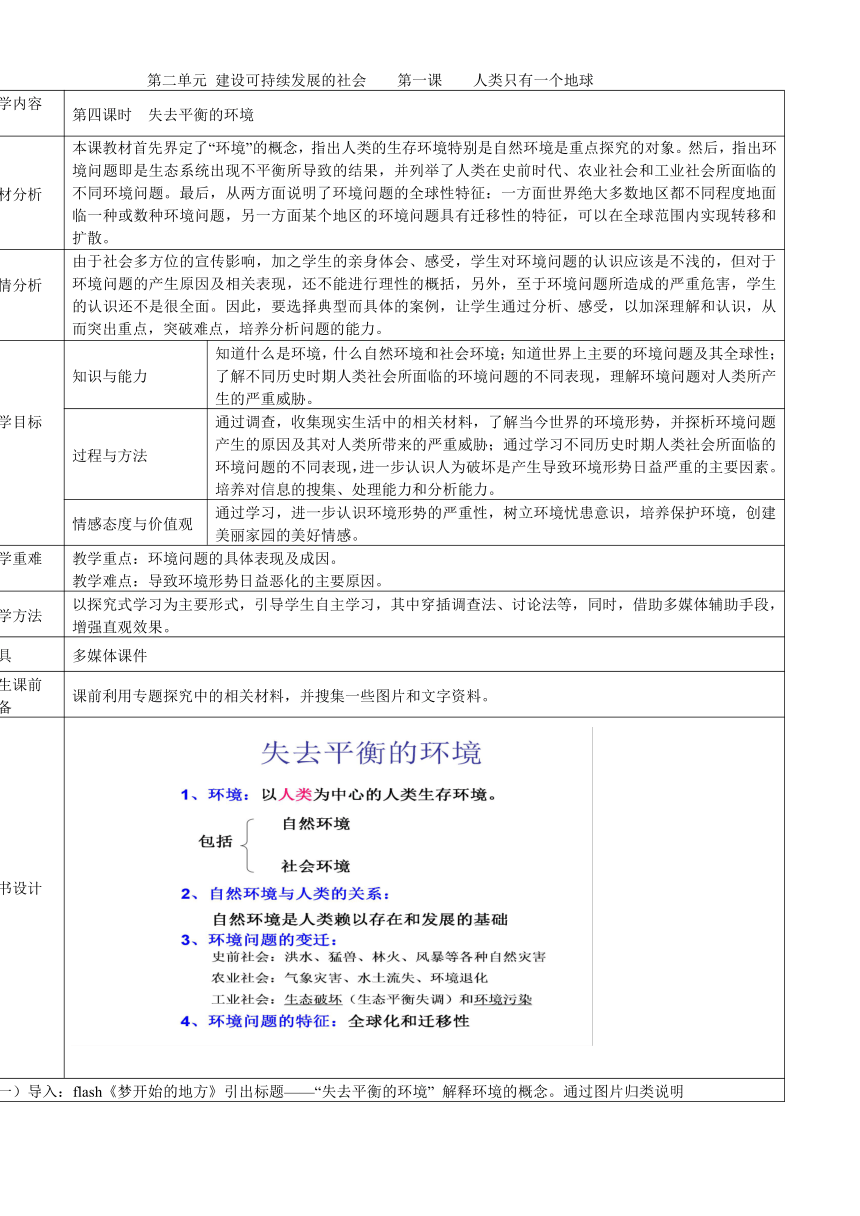Screen dimensions: 860x1216
Task: Click the text "课前利用专题探究中的相关材料"
Action: [x=282, y=696]
